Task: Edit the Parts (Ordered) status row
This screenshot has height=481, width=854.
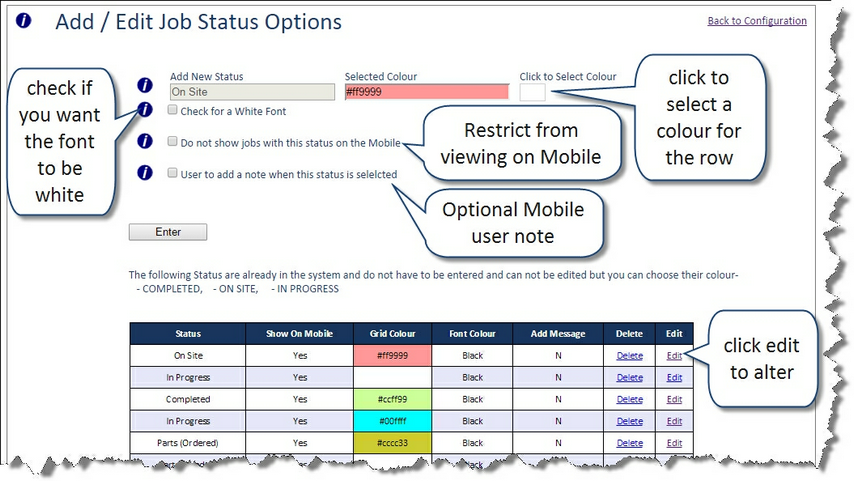Action: point(674,443)
